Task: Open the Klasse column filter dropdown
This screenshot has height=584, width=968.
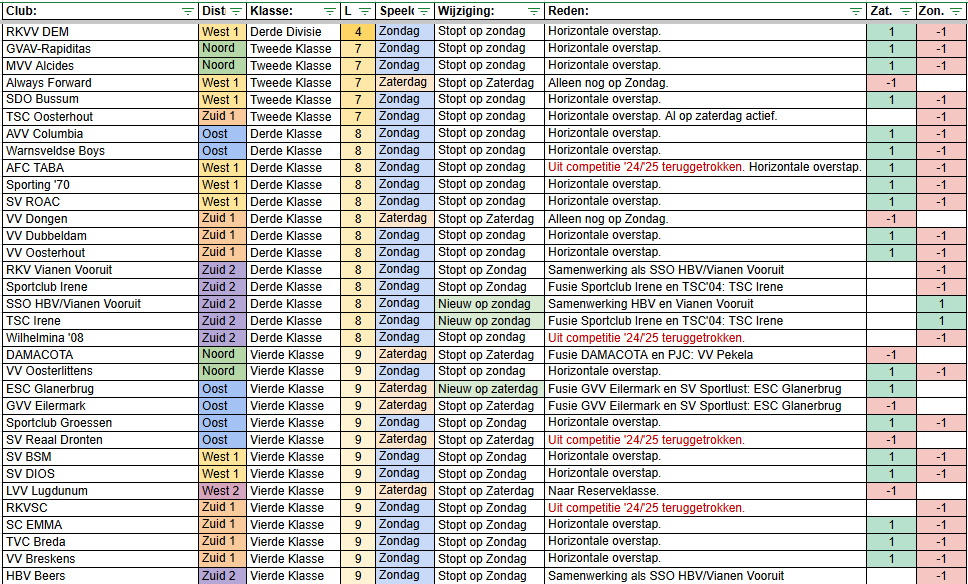Action: coord(330,11)
